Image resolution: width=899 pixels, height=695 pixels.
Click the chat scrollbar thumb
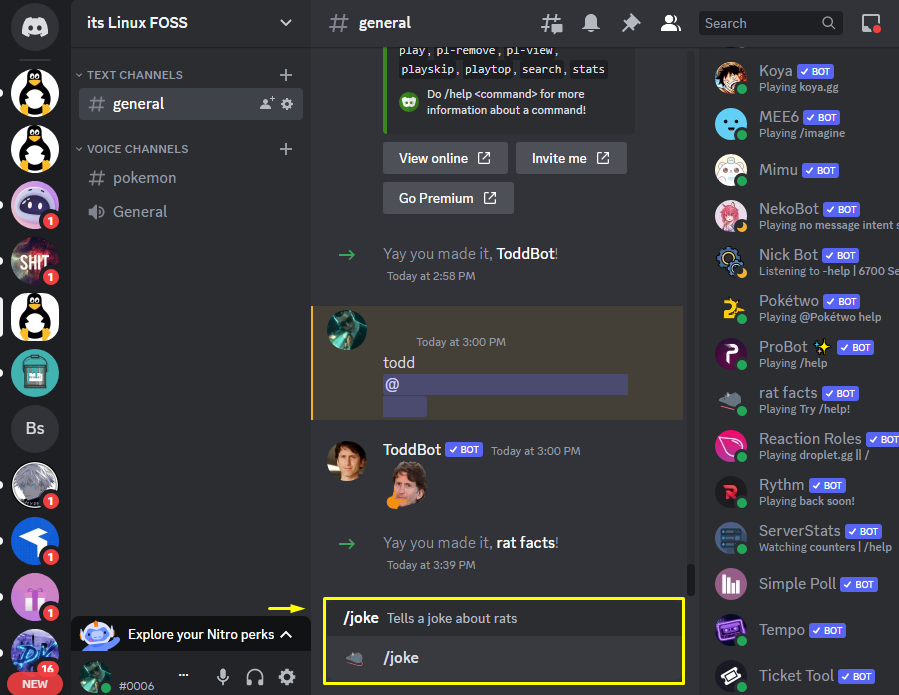[691, 580]
